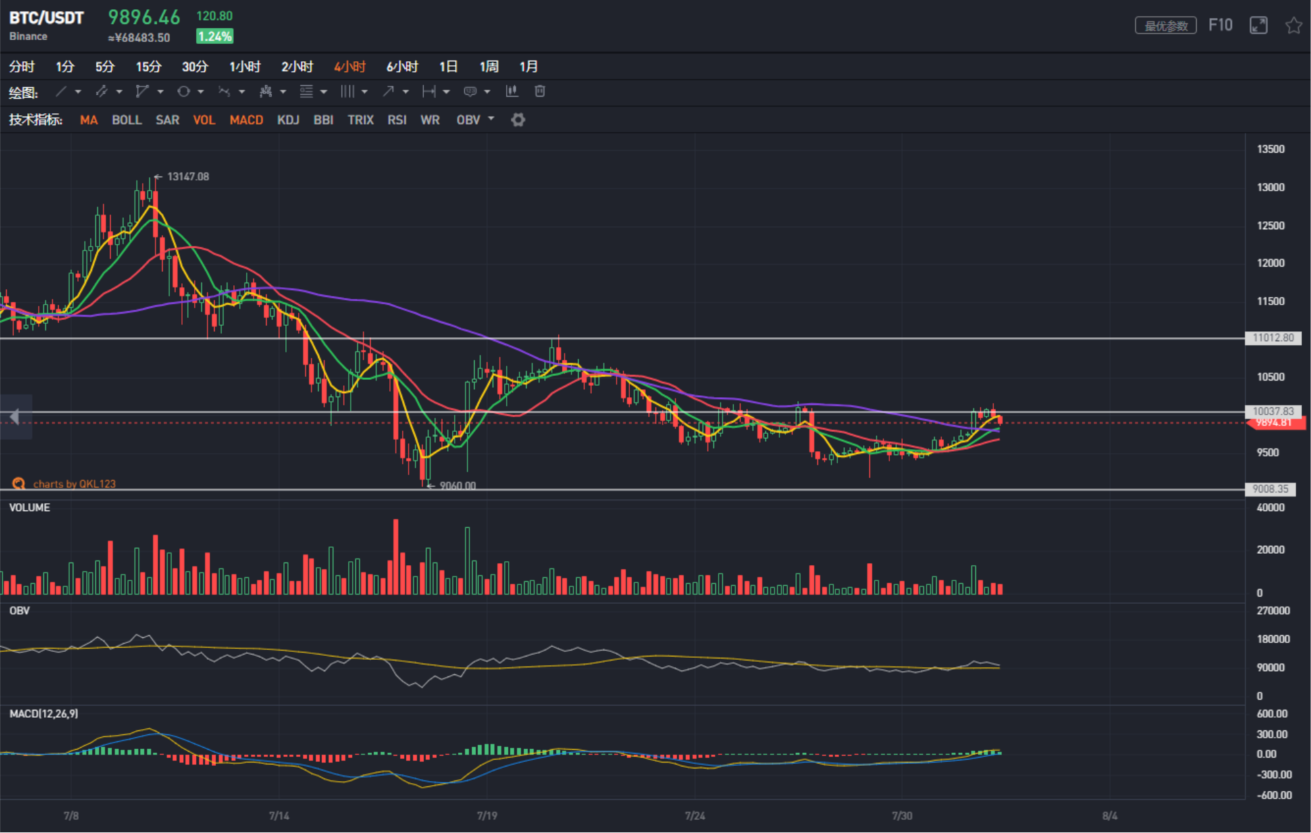
Task: Select the arrow drawing tool
Action: click(388, 91)
